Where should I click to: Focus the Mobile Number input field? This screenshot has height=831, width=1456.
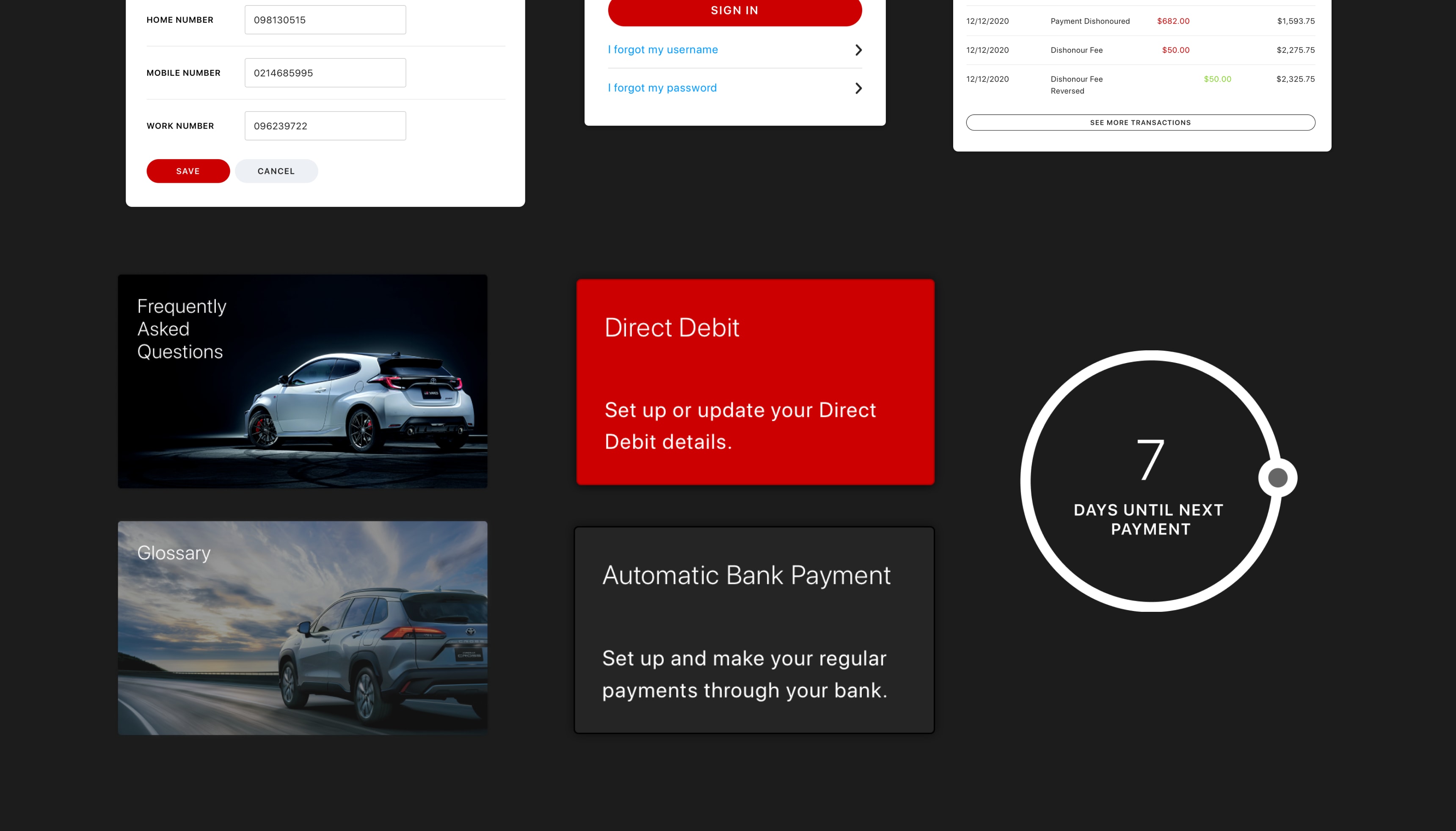(x=325, y=73)
